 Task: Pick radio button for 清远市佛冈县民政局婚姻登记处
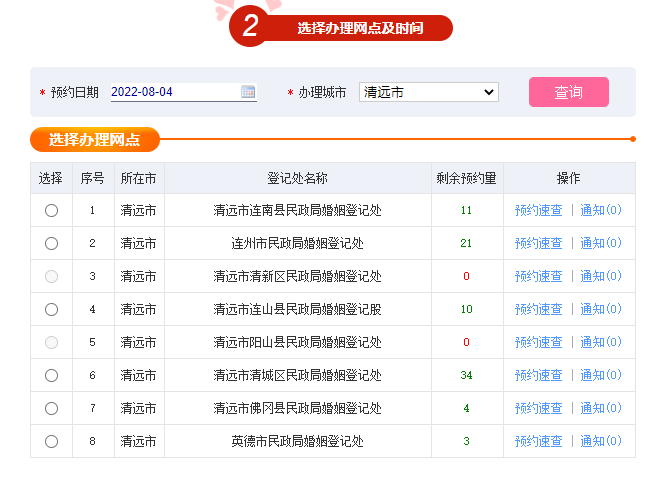tap(51, 408)
